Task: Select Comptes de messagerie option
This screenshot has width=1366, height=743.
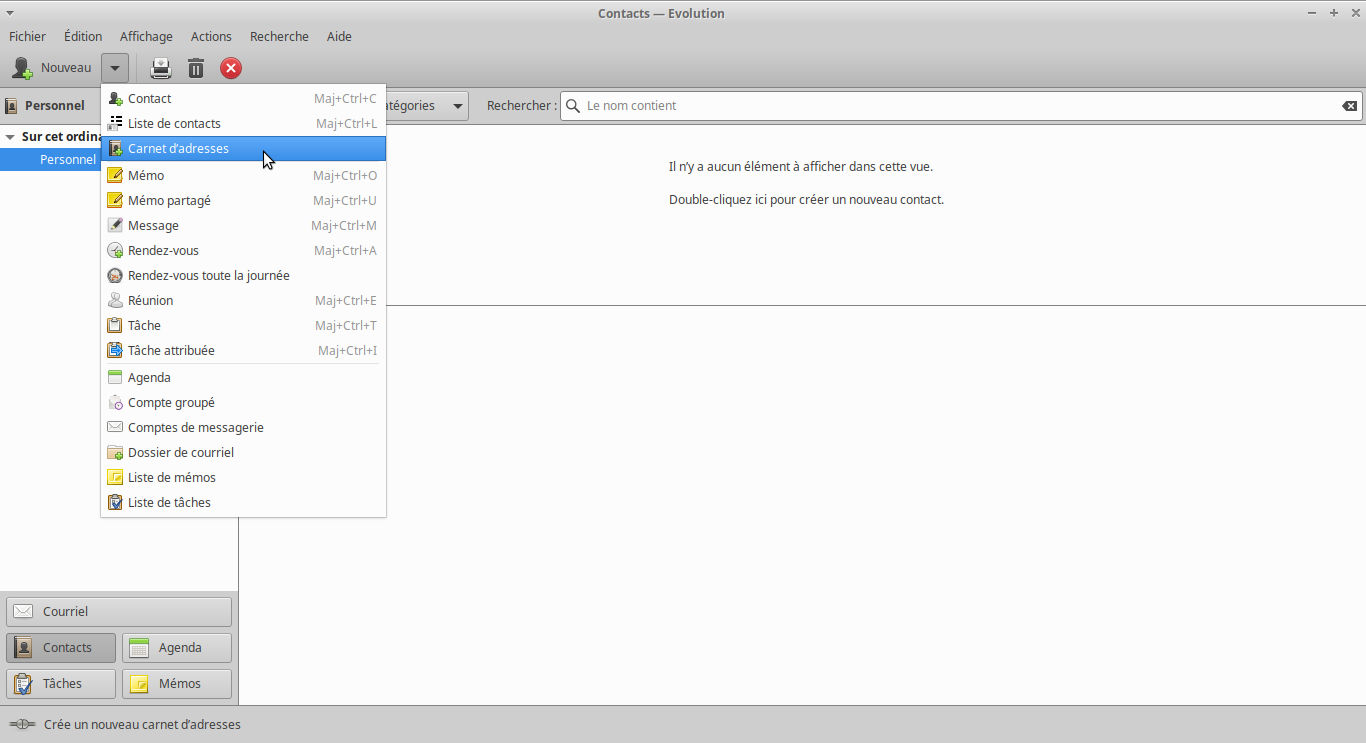Action: pyautogui.click(x=195, y=428)
